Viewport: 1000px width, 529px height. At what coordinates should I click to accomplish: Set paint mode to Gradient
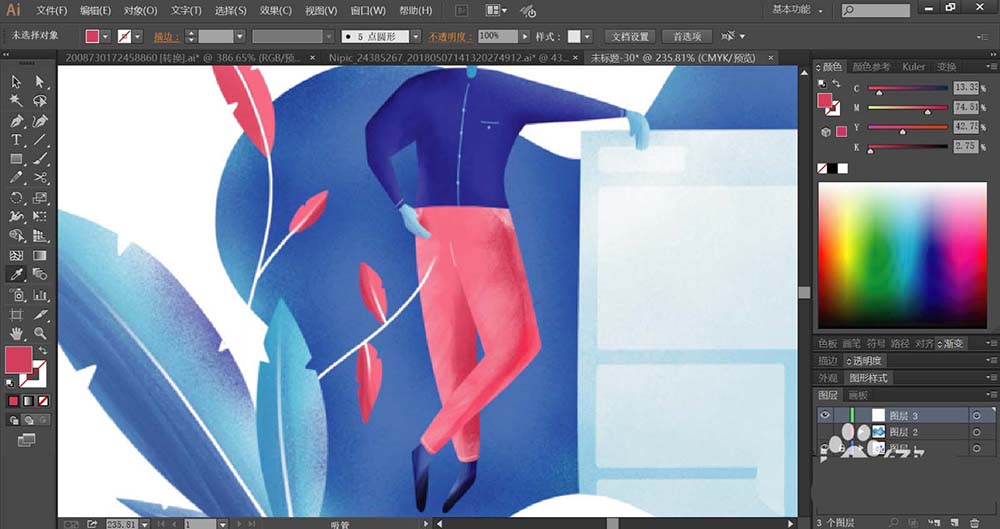[28, 401]
